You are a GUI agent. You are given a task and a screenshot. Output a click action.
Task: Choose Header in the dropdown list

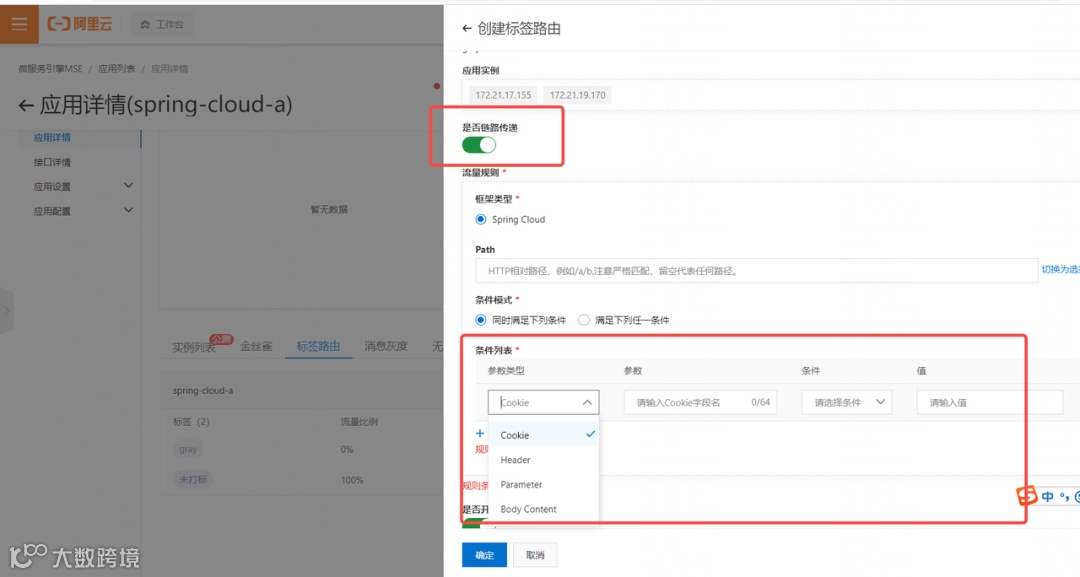(543, 460)
